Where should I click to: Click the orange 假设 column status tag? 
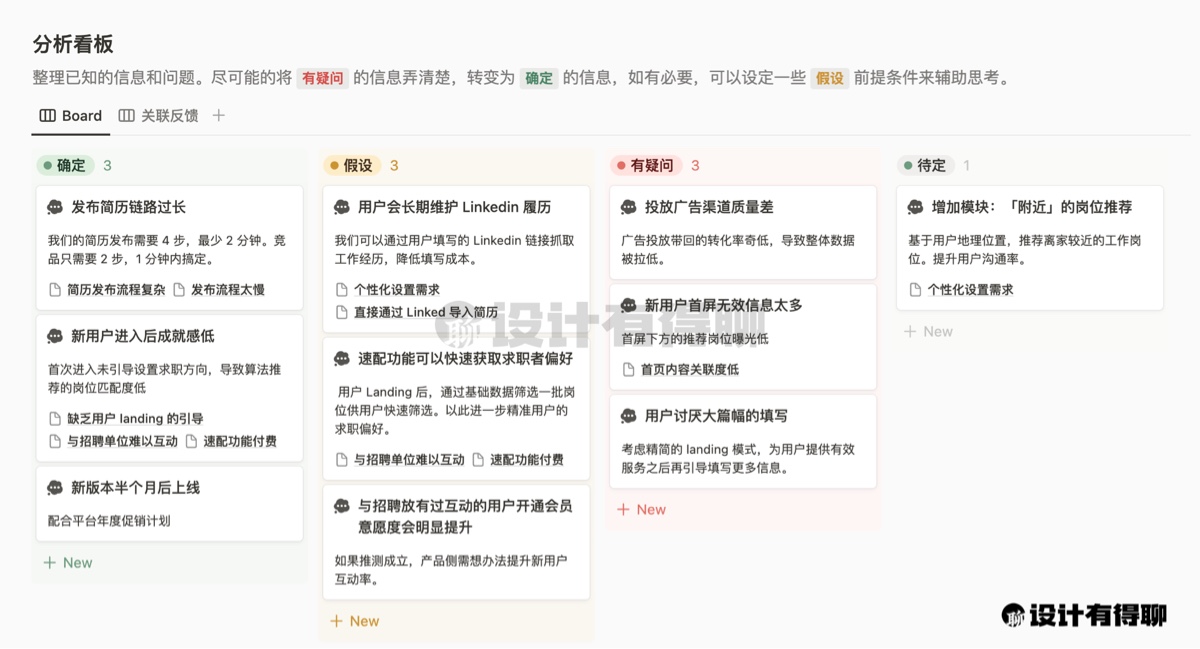point(351,165)
